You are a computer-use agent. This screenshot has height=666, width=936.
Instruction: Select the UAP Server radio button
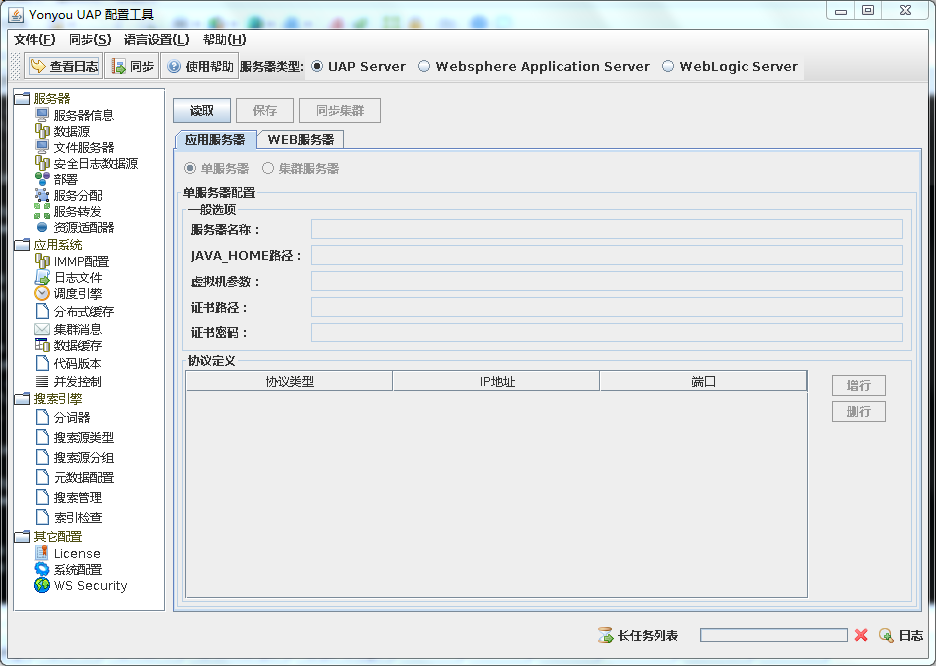315,66
